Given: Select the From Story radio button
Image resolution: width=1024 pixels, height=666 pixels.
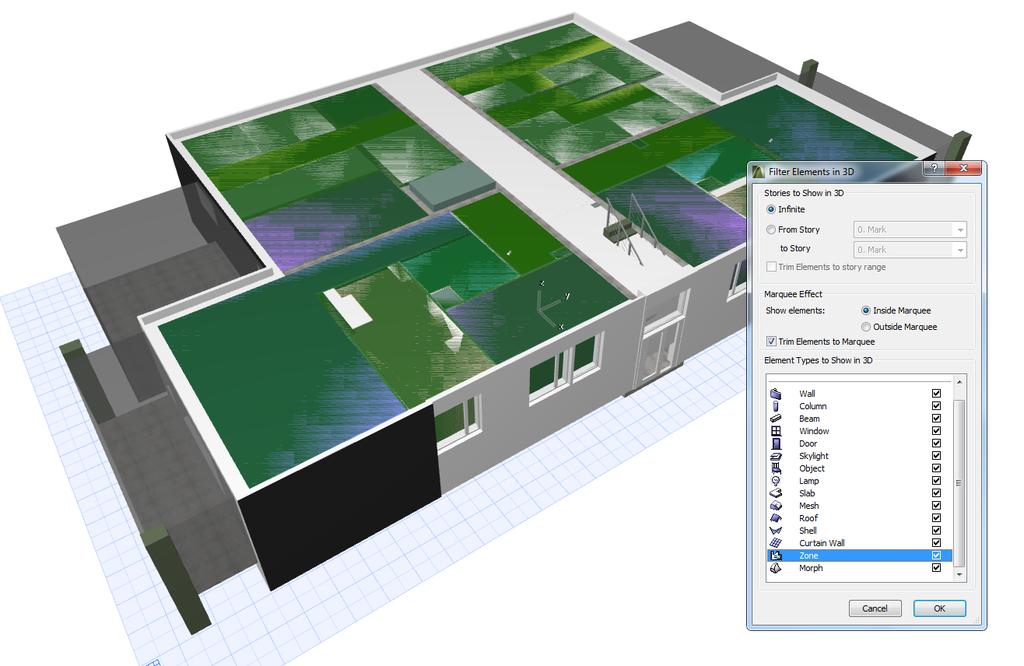Looking at the screenshot, I should 771,230.
